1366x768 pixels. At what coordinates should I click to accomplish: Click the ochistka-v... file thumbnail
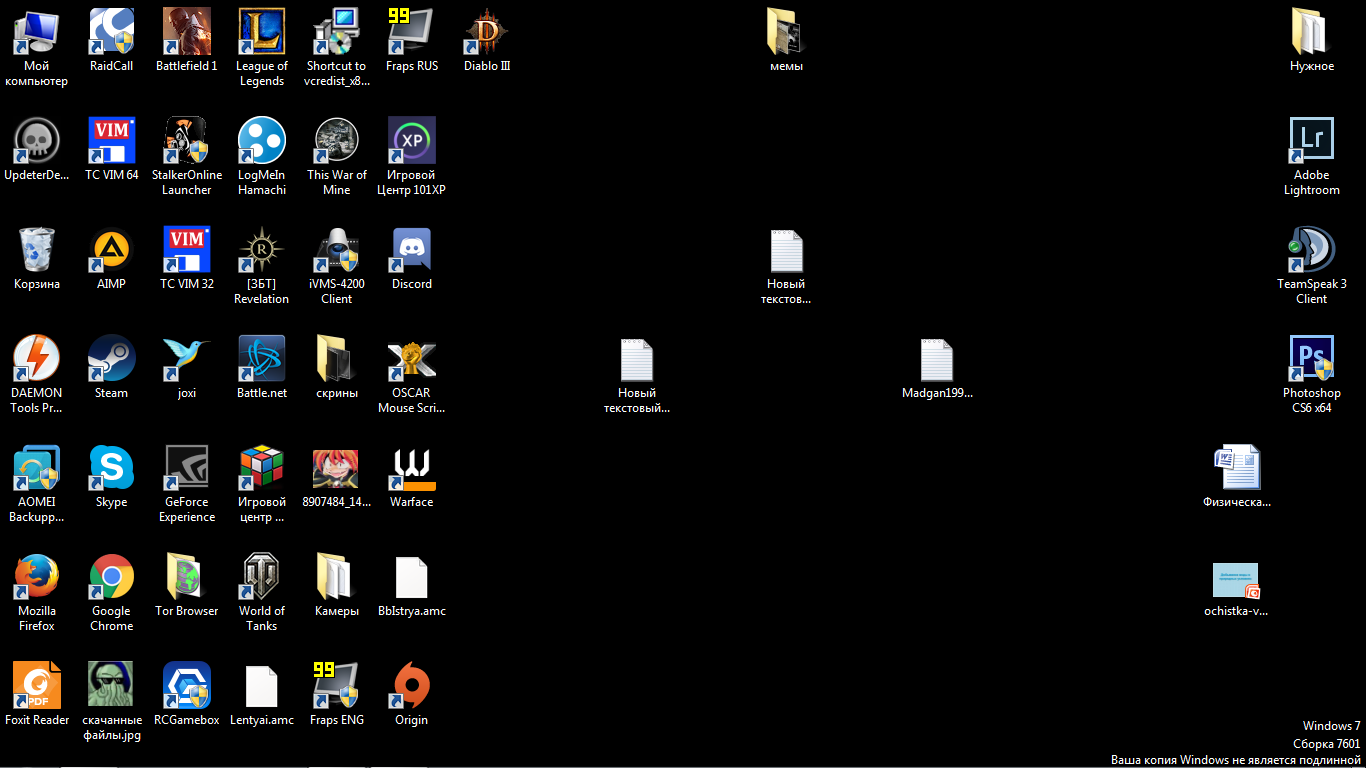[x=1237, y=580]
